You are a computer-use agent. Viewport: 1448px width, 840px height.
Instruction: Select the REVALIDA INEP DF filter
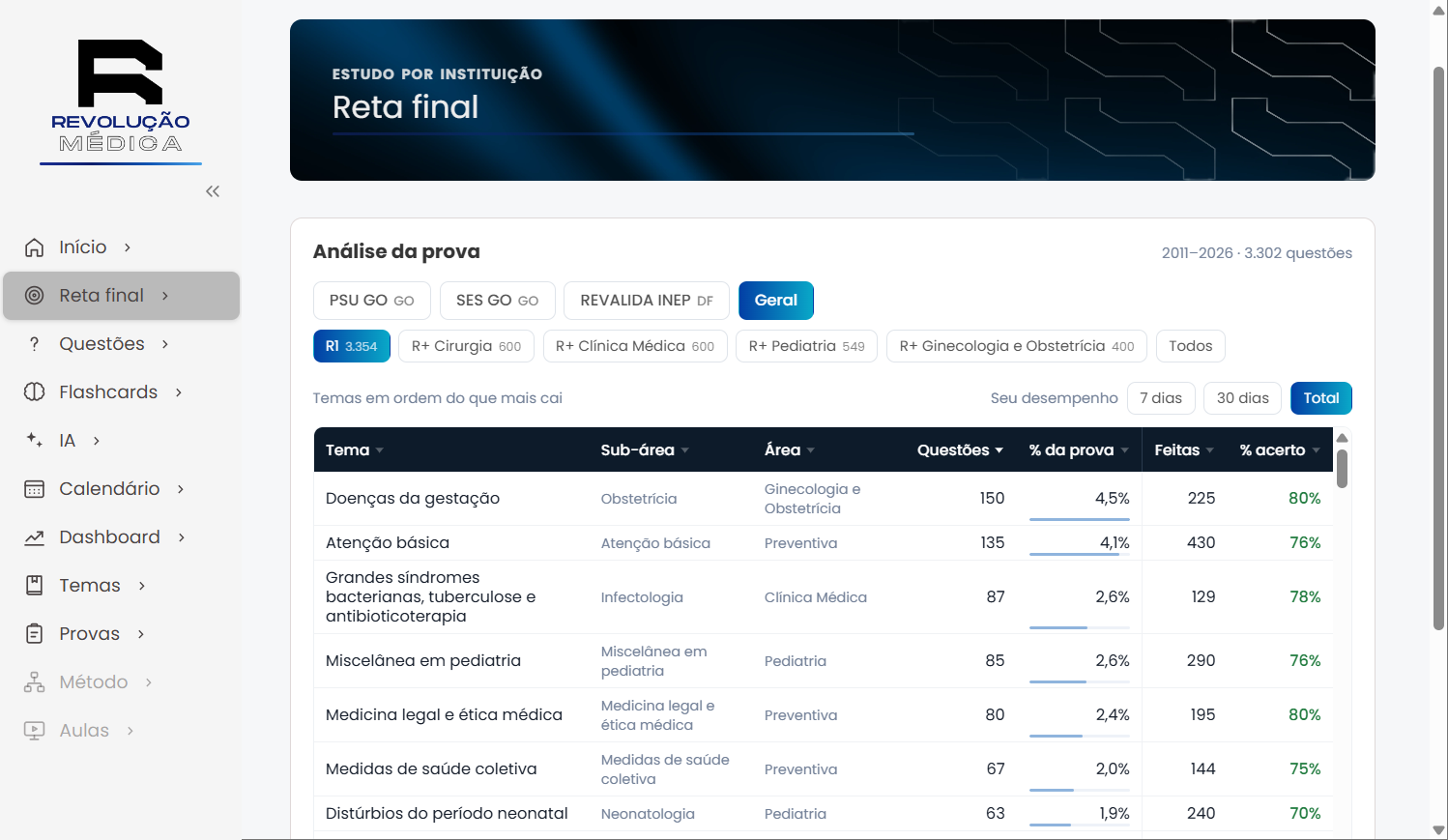[647, 301]
